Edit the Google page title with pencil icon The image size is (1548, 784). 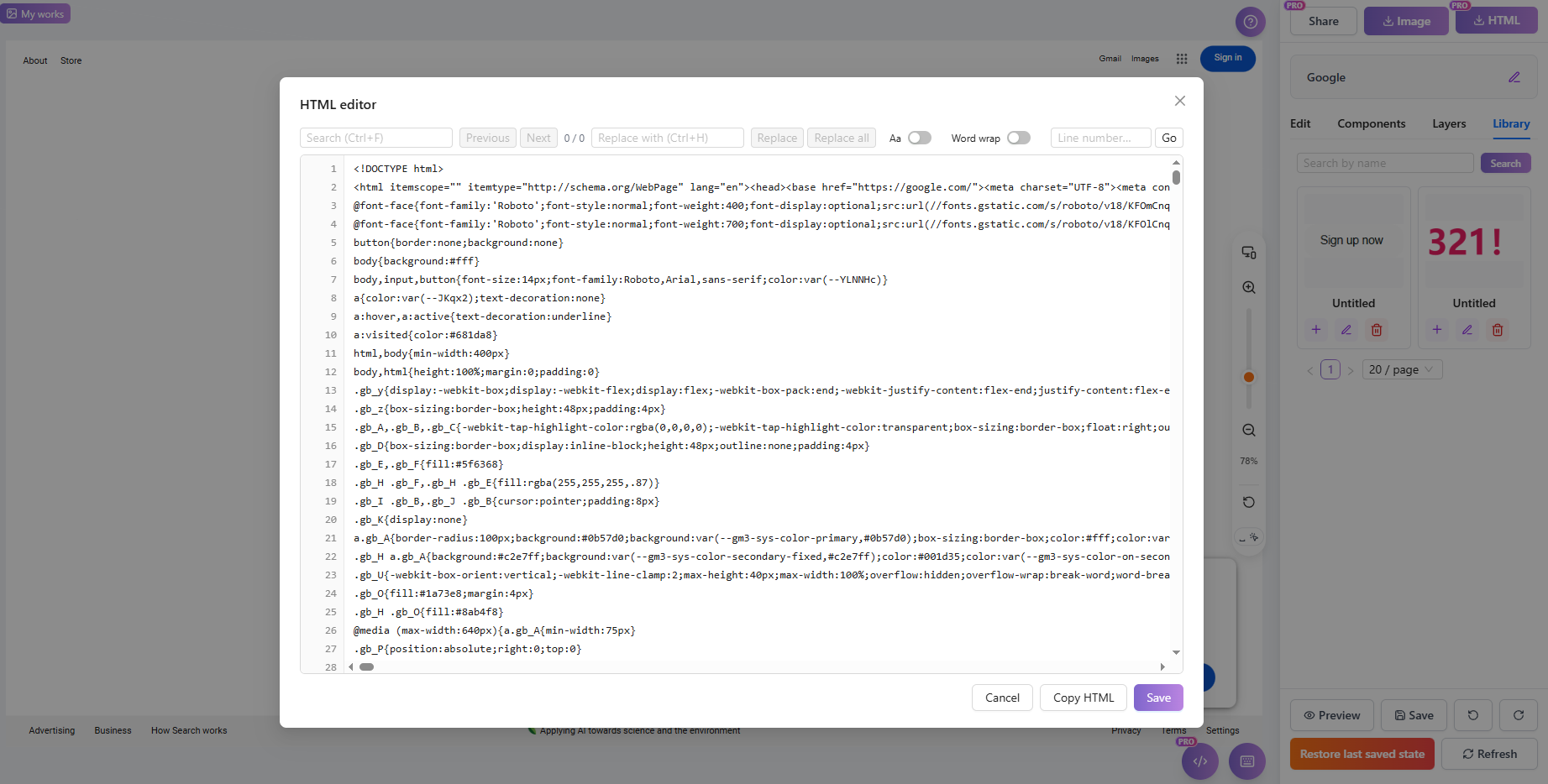click(x=1515, y=76)
